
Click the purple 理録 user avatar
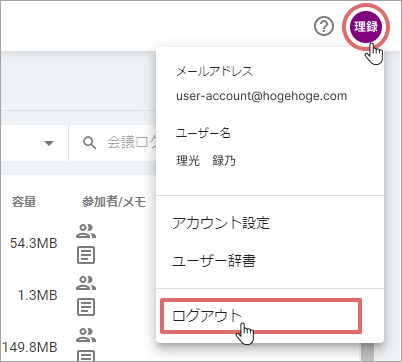pyautogui.click(x=366, y=26)
